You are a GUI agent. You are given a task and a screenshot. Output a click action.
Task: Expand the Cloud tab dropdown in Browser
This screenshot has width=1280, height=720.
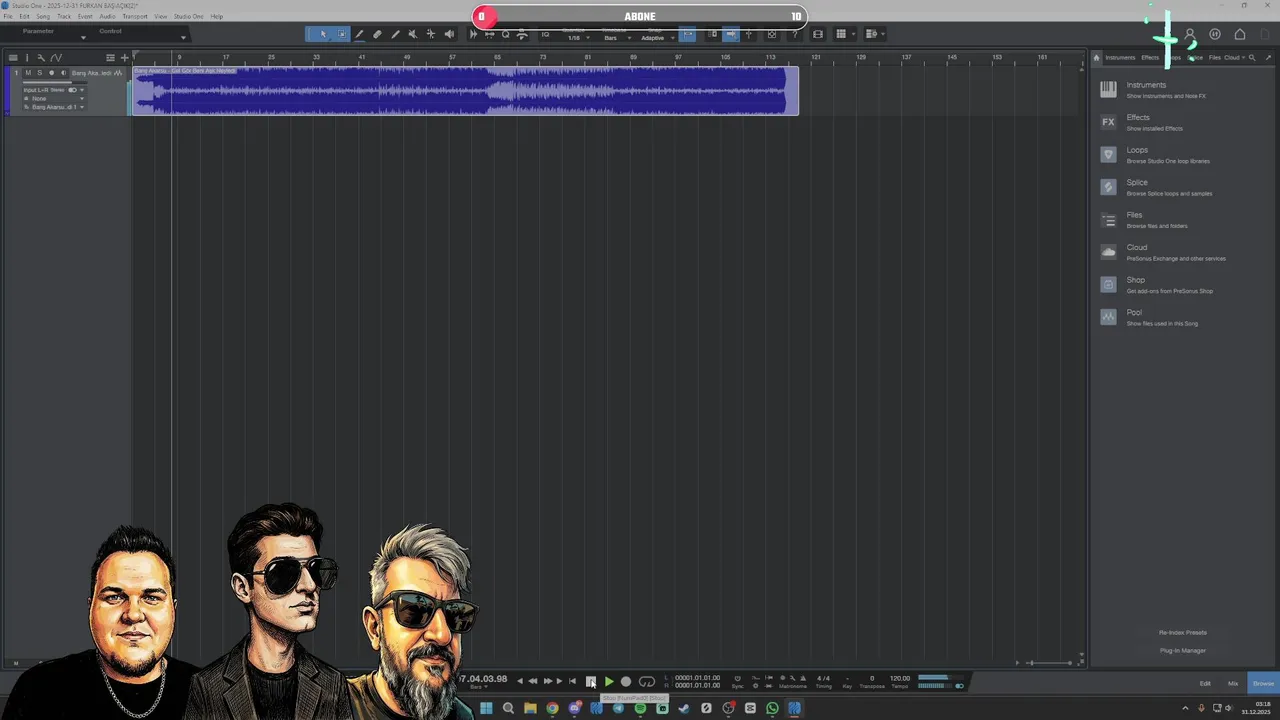pyautogui.click(x=1243, y=57)
